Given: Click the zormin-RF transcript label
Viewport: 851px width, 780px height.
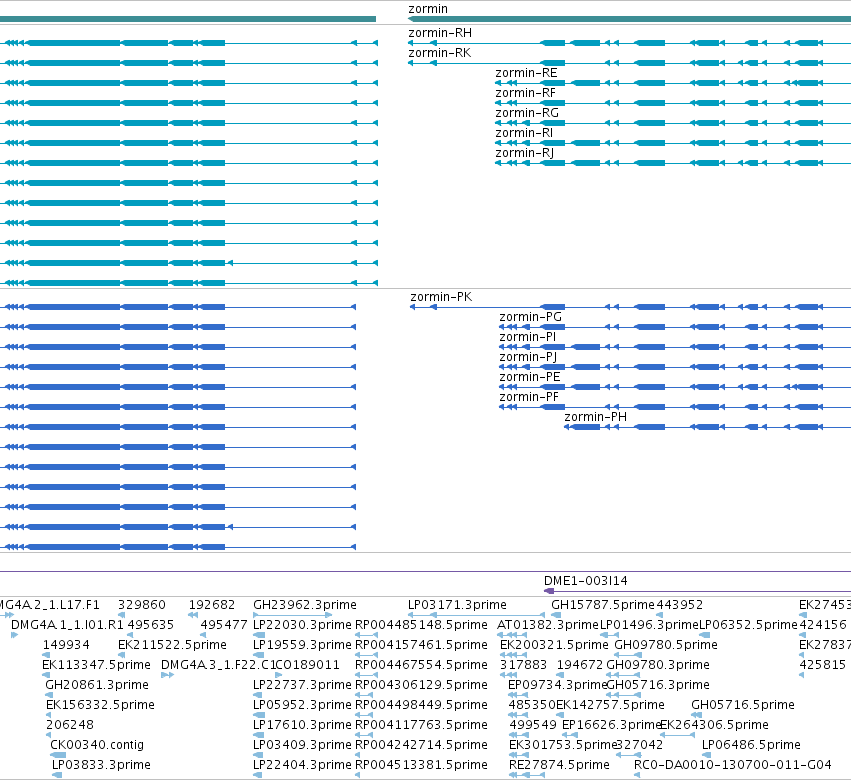Looking at the screenshot, I should pyautogui.click(x=525, y=93).
